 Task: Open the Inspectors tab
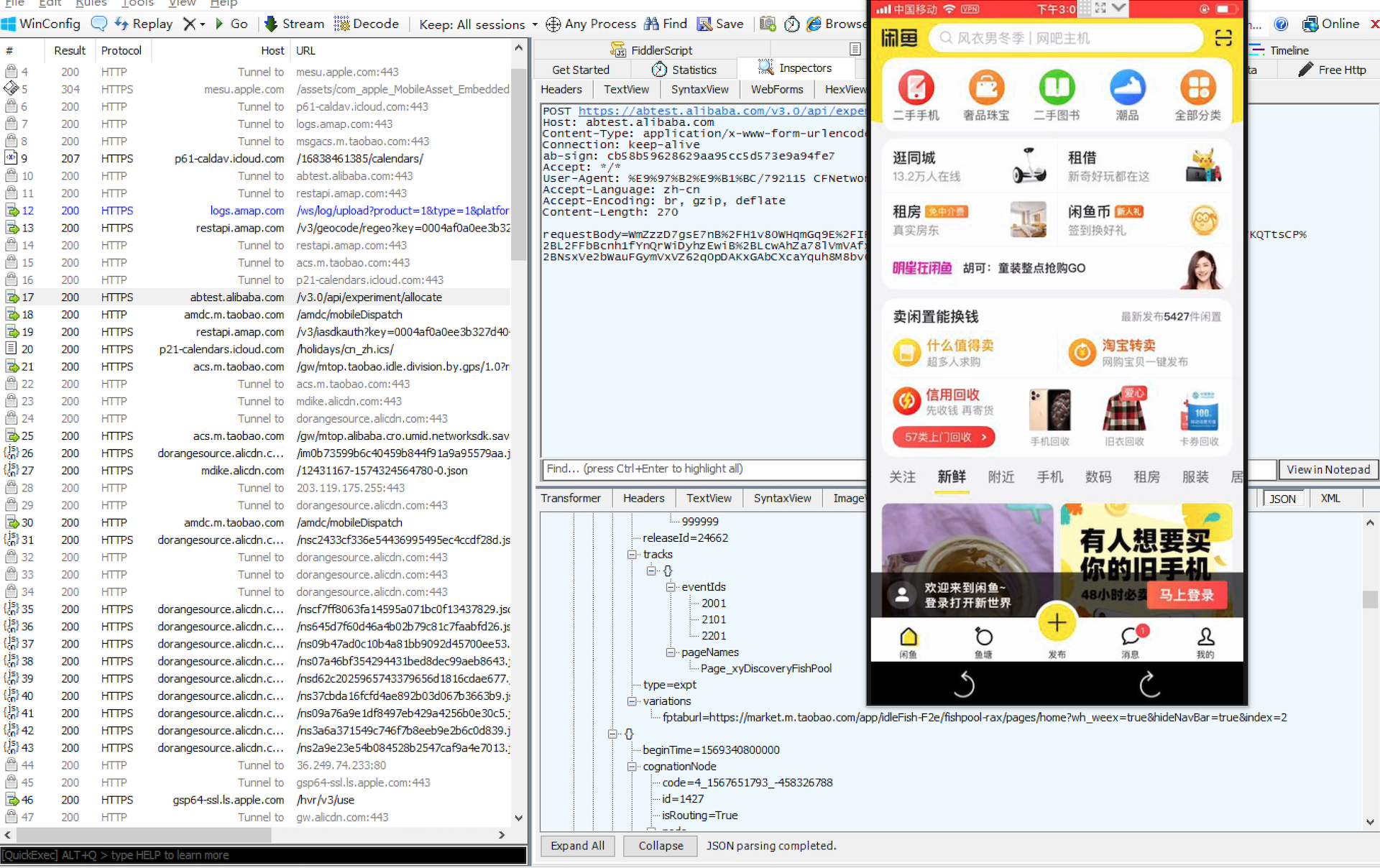point(794,68)
